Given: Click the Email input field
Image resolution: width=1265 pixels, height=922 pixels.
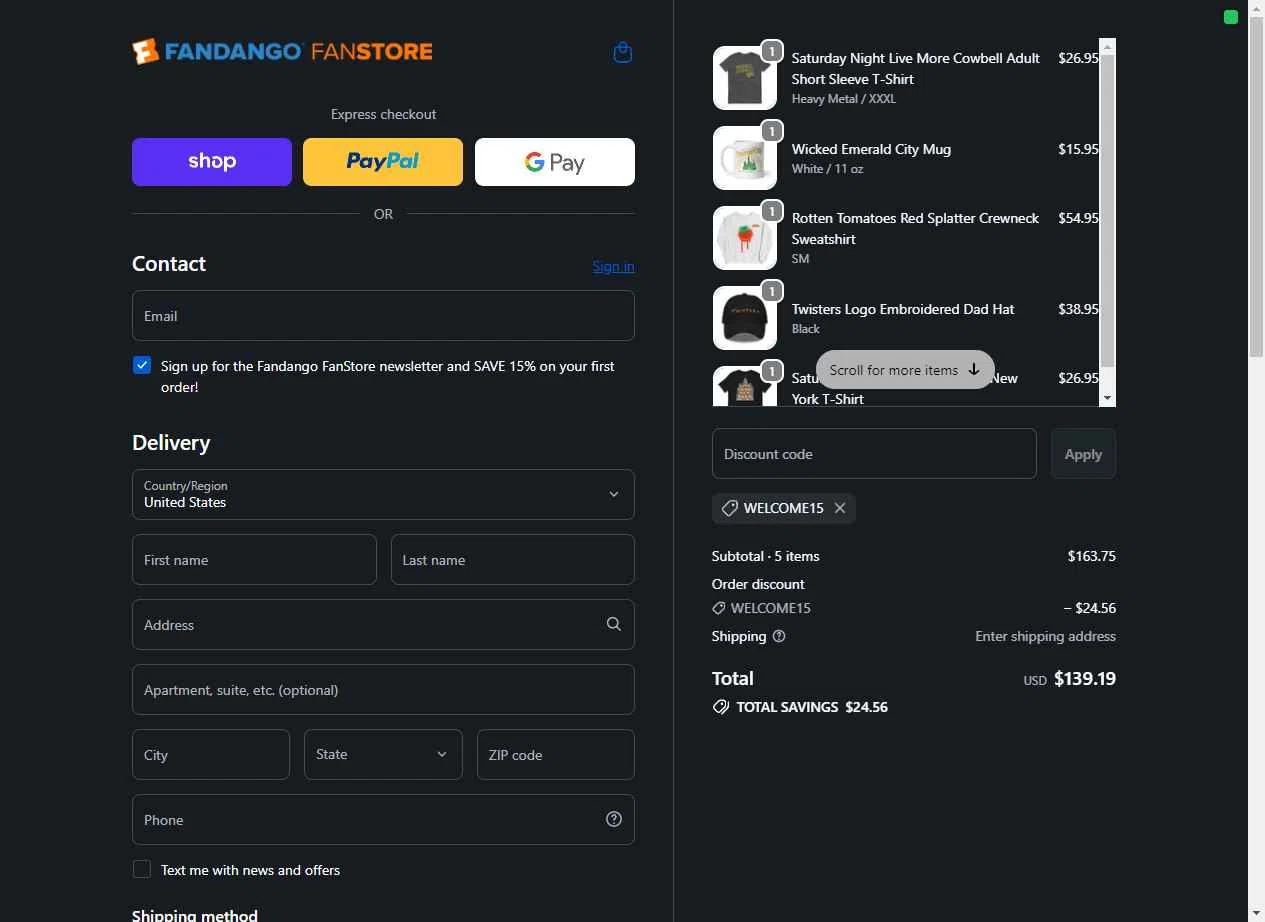Looking at the screenshot, I should (x=383, y=316).
